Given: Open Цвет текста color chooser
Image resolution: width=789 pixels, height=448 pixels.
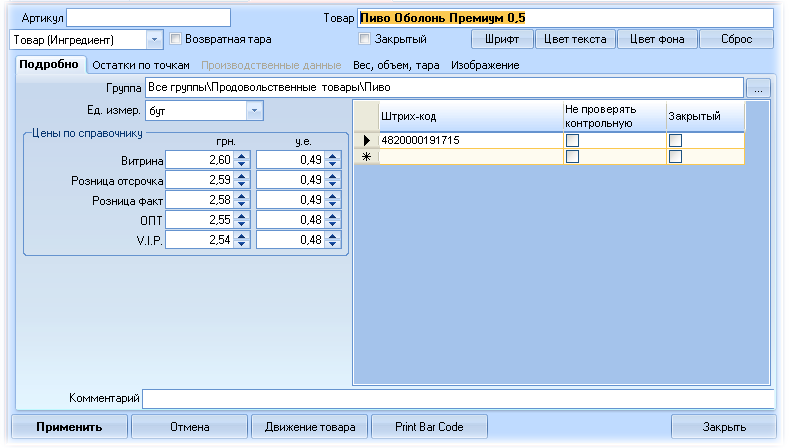Looking at the screenshot, I should (575, 39).
